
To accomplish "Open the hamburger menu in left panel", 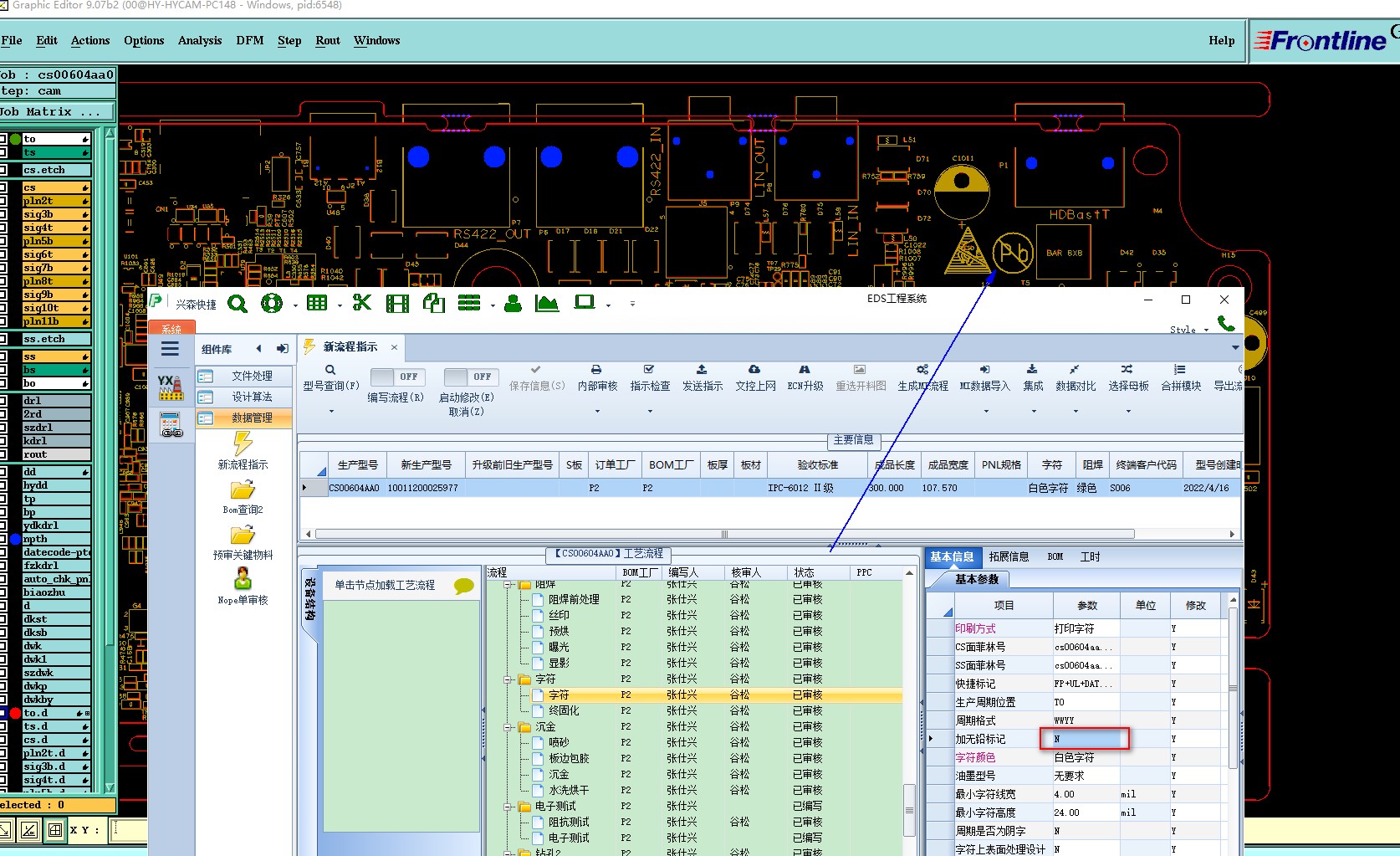I will tap(170, 350).
